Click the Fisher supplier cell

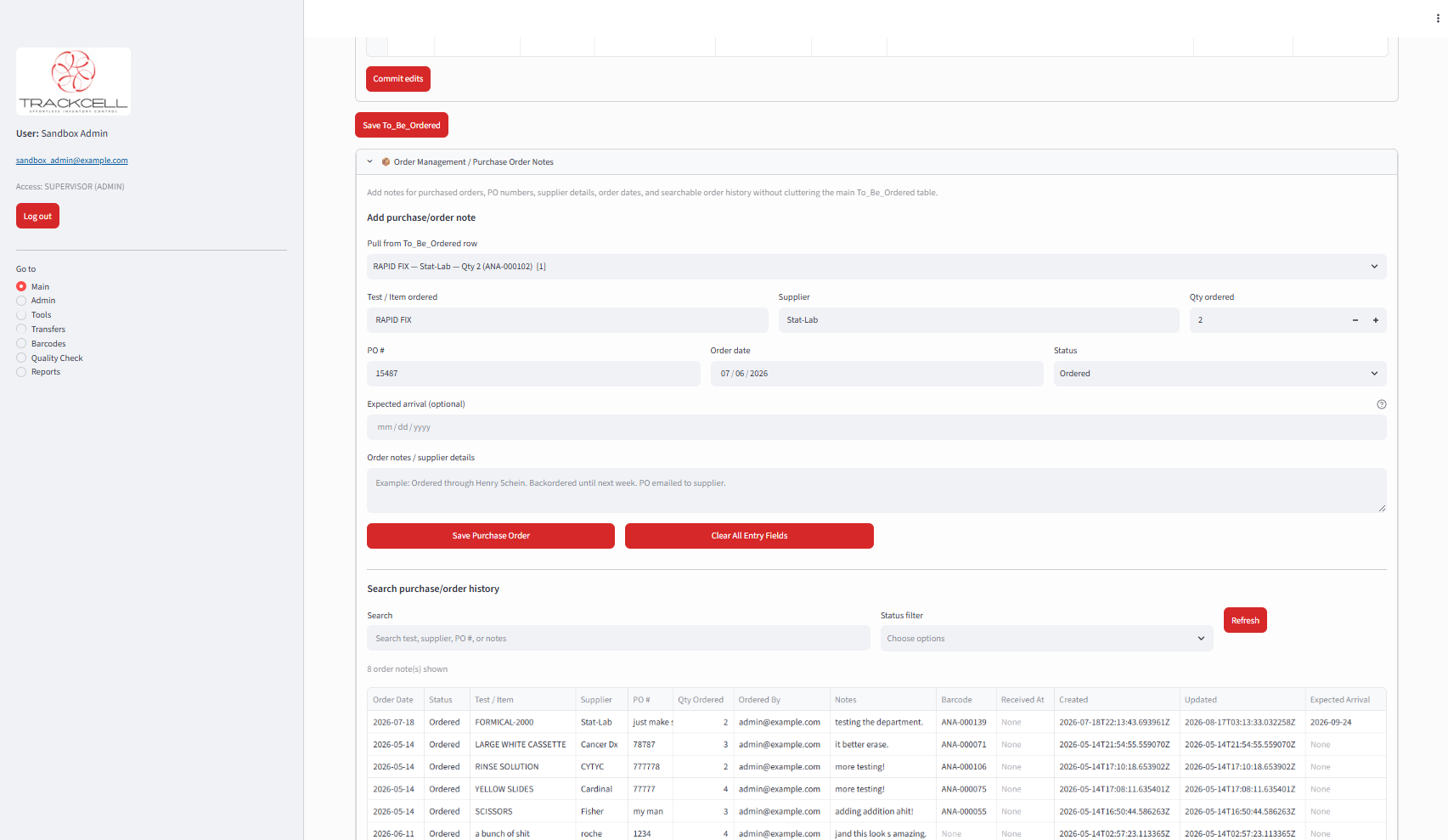tap(601, 812)
